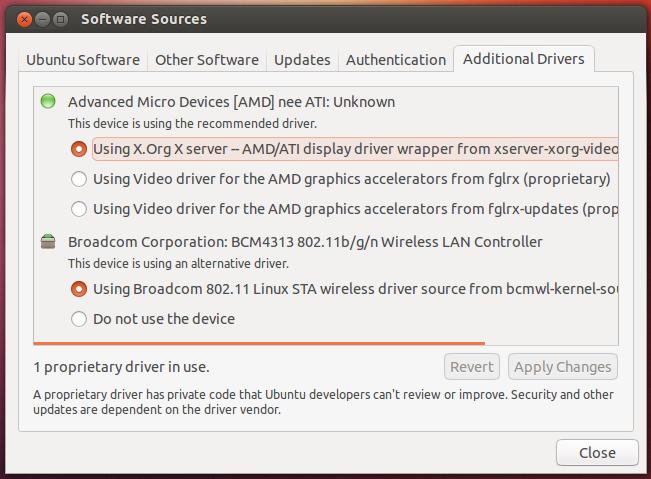The height and width of the screenshot is (479, 651).
Task: Click the Apply Changes button
Action: (563, 367)
